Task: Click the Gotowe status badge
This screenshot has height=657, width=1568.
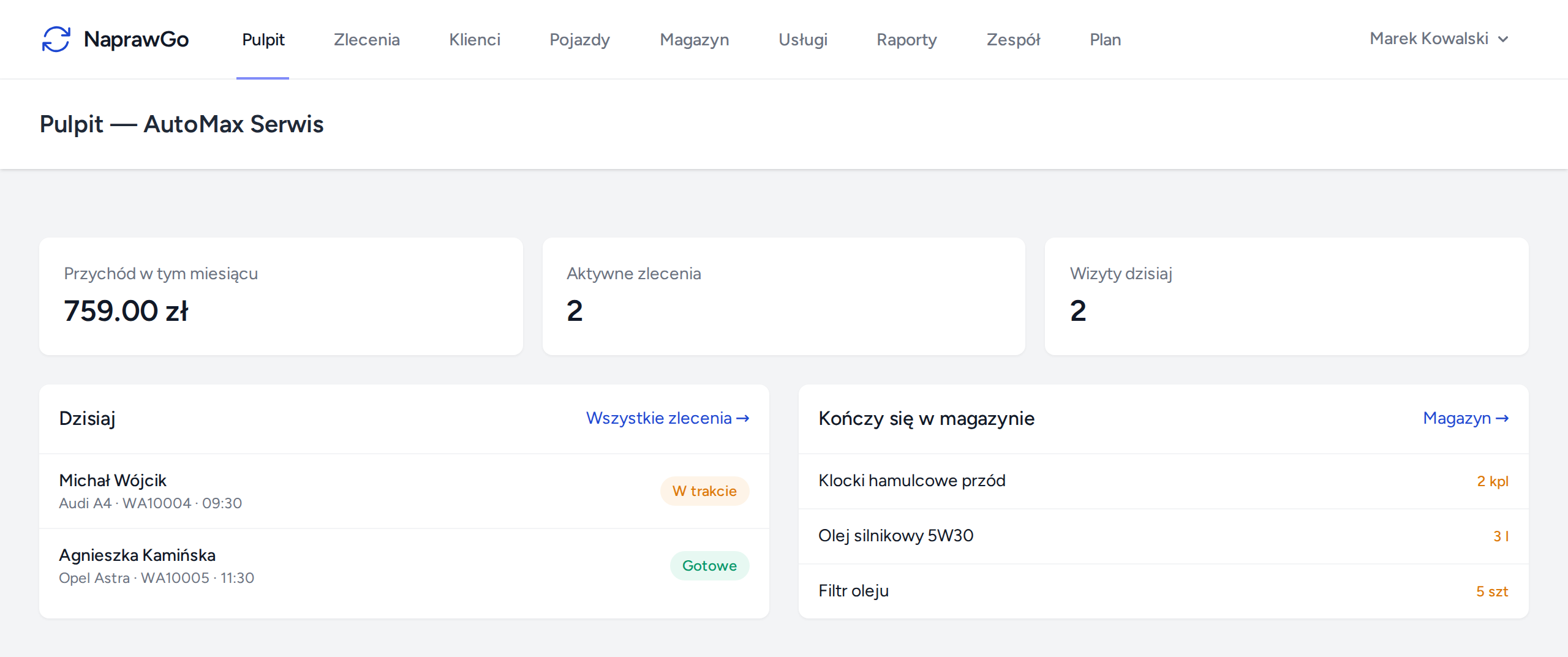Action: coord(709,566)
